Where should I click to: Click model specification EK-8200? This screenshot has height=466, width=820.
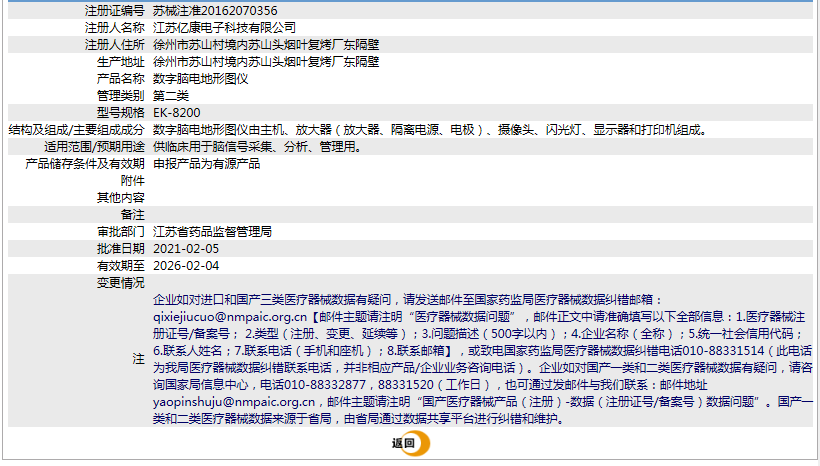coord(176,113)
